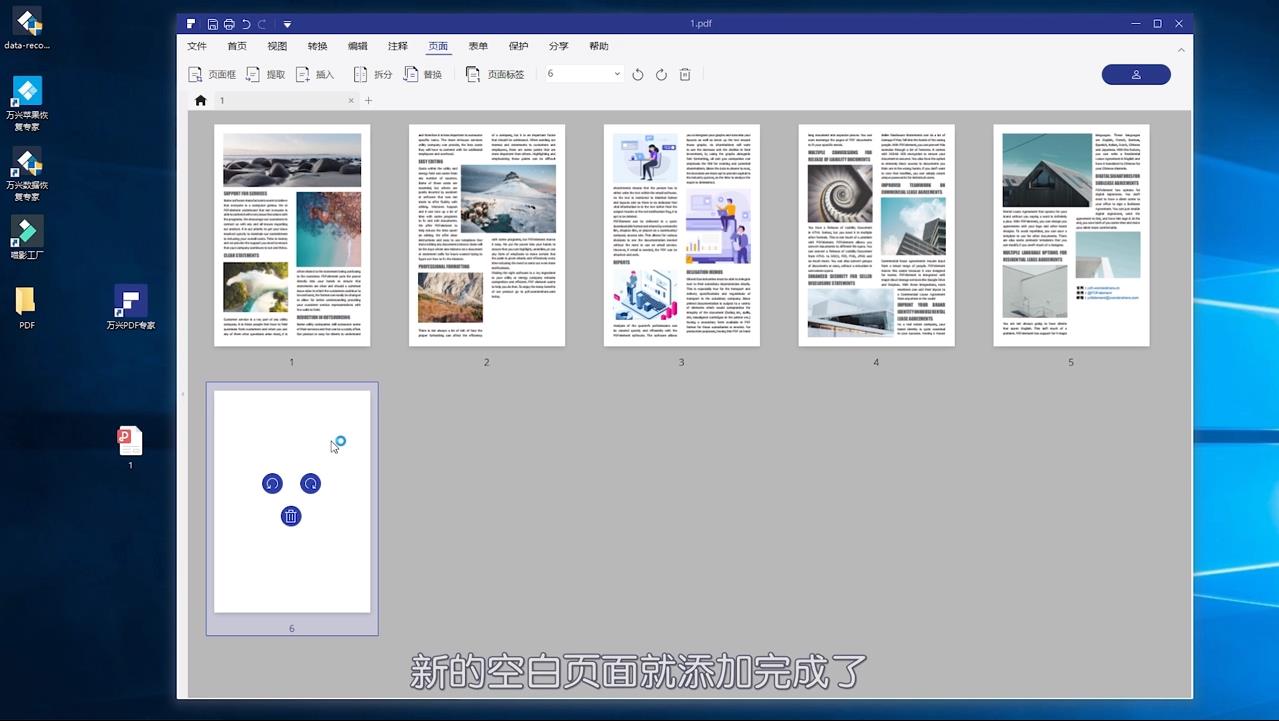Select page 2 thumbnail
1279x721 pixels.
click(487, 235)
